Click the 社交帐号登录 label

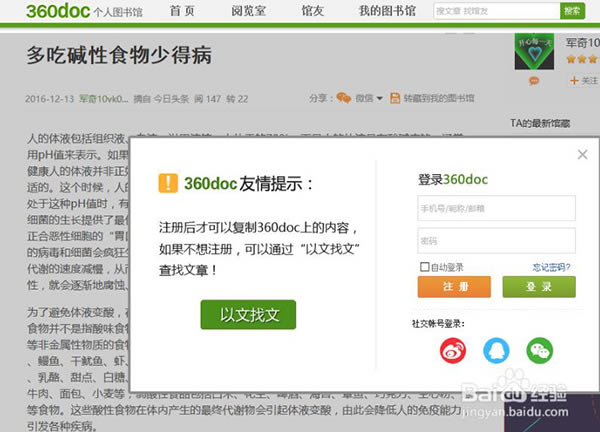point(438,324)
